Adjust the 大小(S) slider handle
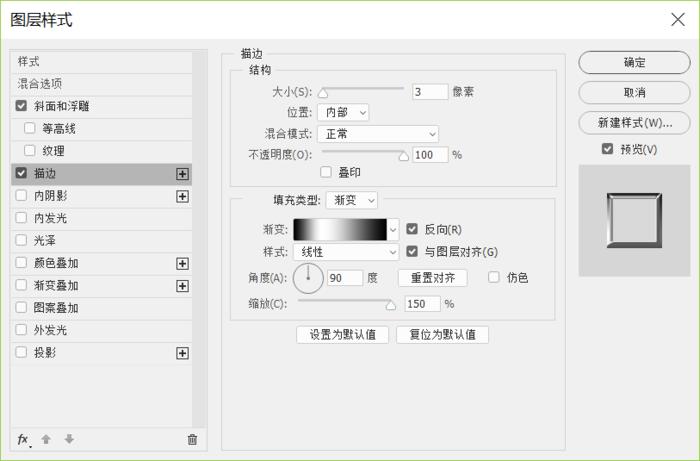The width and height of the screenshot is (700, 461). click(323, 93)
